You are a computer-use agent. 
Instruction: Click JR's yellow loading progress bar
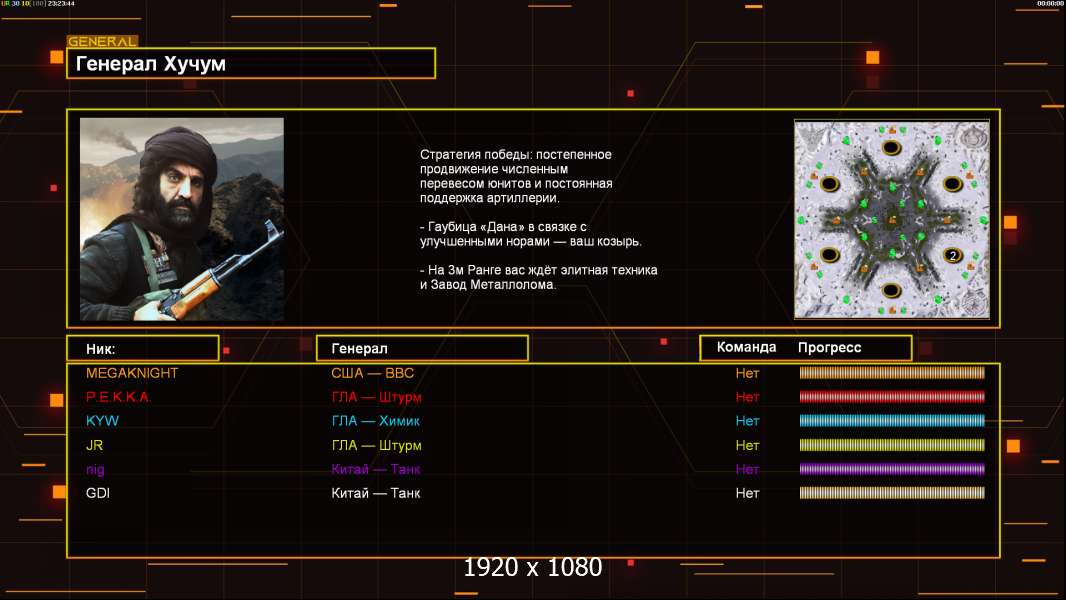[x=892, y=445]
